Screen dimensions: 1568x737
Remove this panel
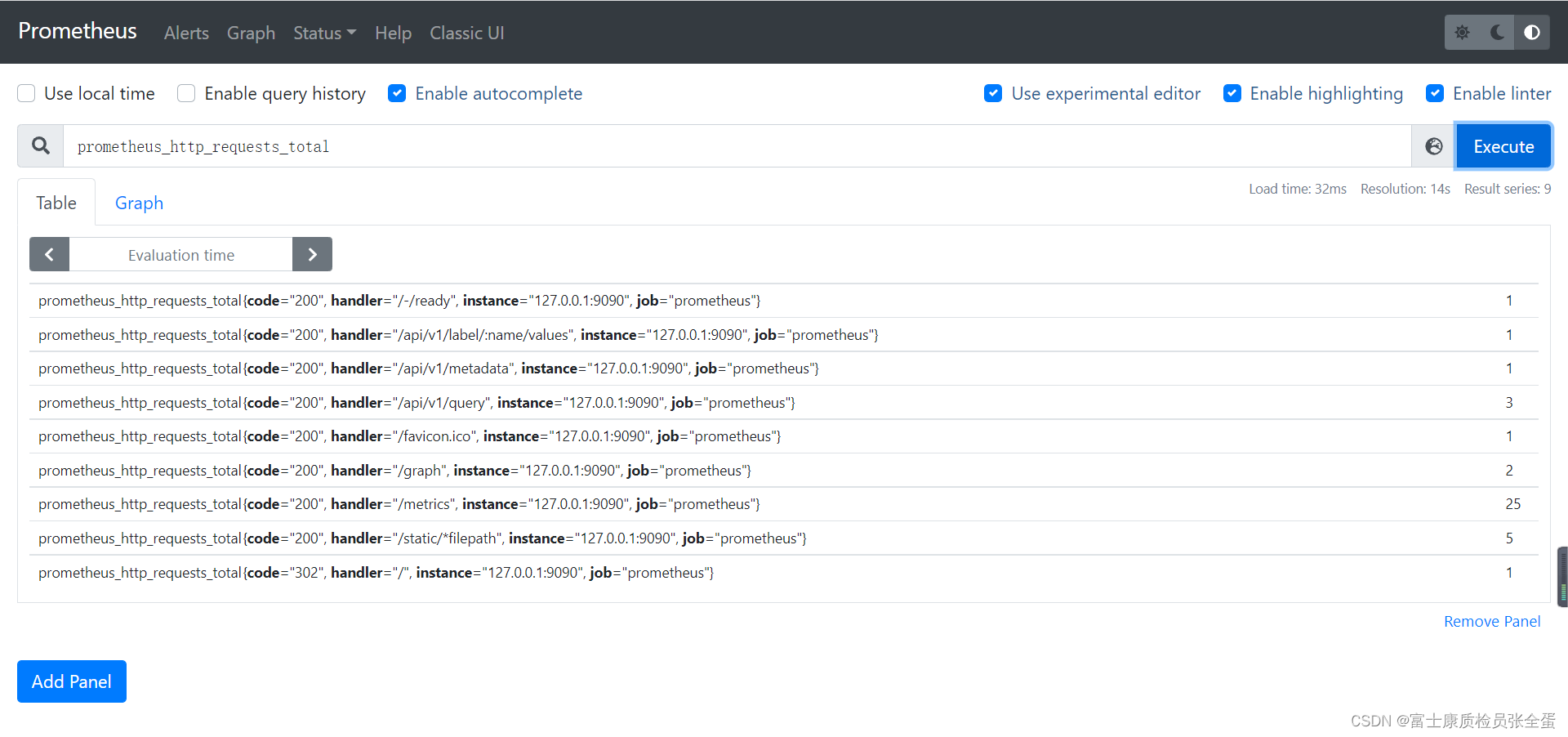pos(1492,622)
